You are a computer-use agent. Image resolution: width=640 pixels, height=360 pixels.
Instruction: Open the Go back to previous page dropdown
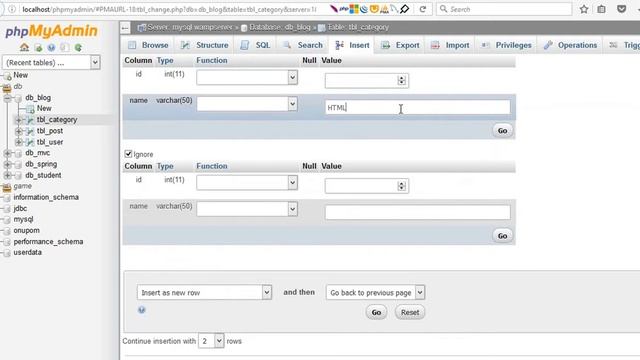coord(376,293)
